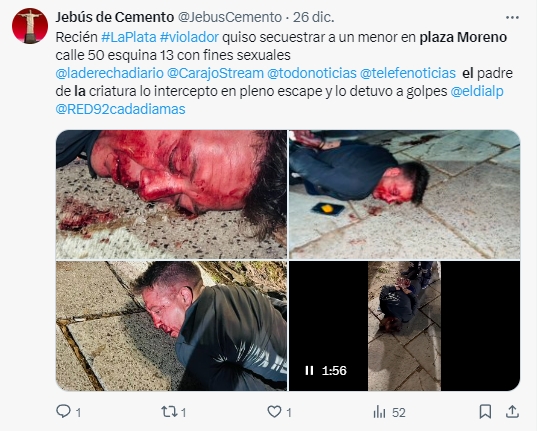Open the three-dot more options menu

point(512,18)
